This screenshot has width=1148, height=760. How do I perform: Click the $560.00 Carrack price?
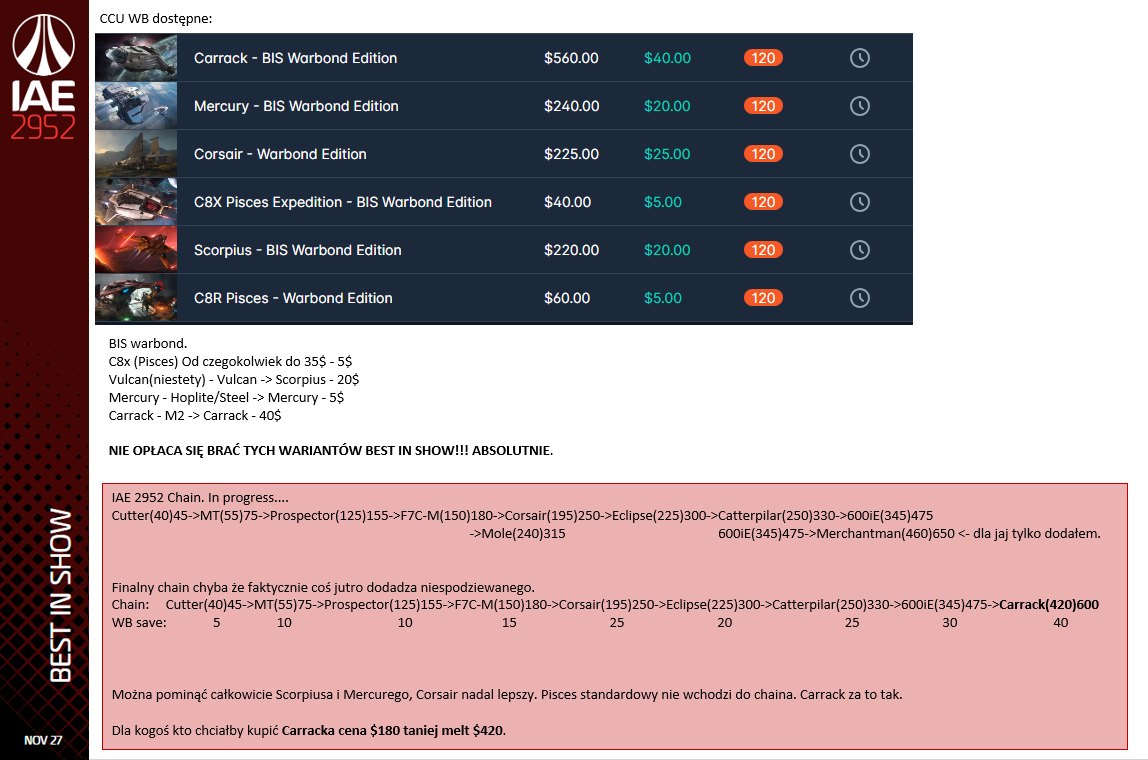pyautogui.click(x=571, y=58)
